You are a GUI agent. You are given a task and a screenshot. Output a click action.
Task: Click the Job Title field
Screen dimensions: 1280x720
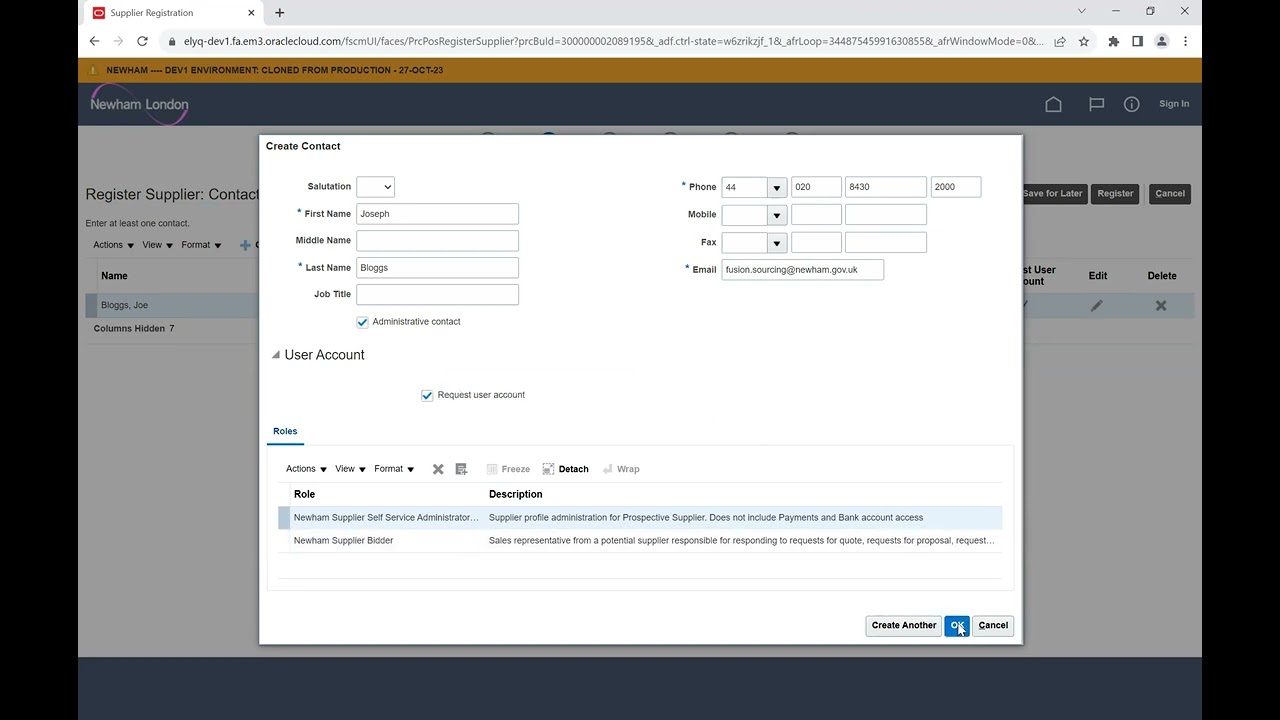[437, 295]
